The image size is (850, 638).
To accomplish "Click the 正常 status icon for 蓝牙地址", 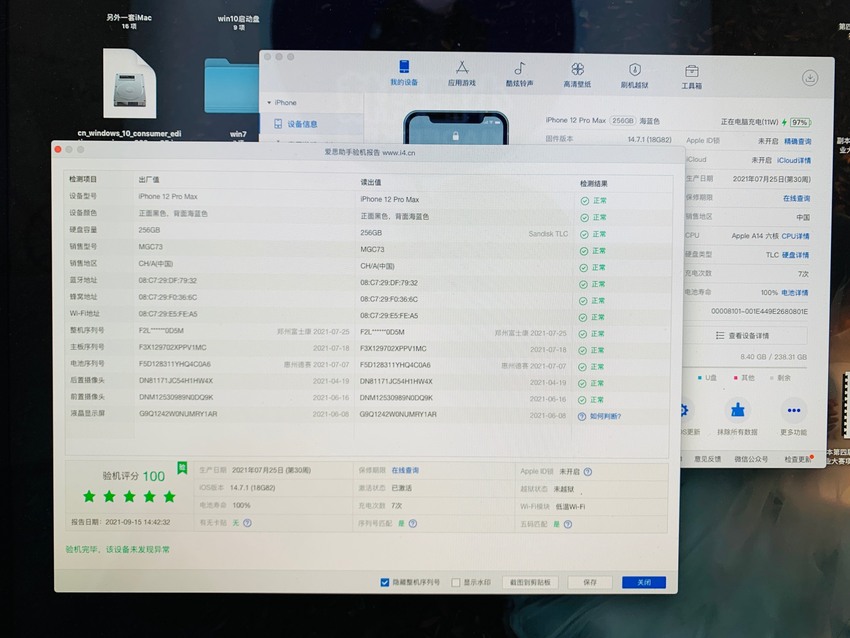I will (x=583, y=285).
